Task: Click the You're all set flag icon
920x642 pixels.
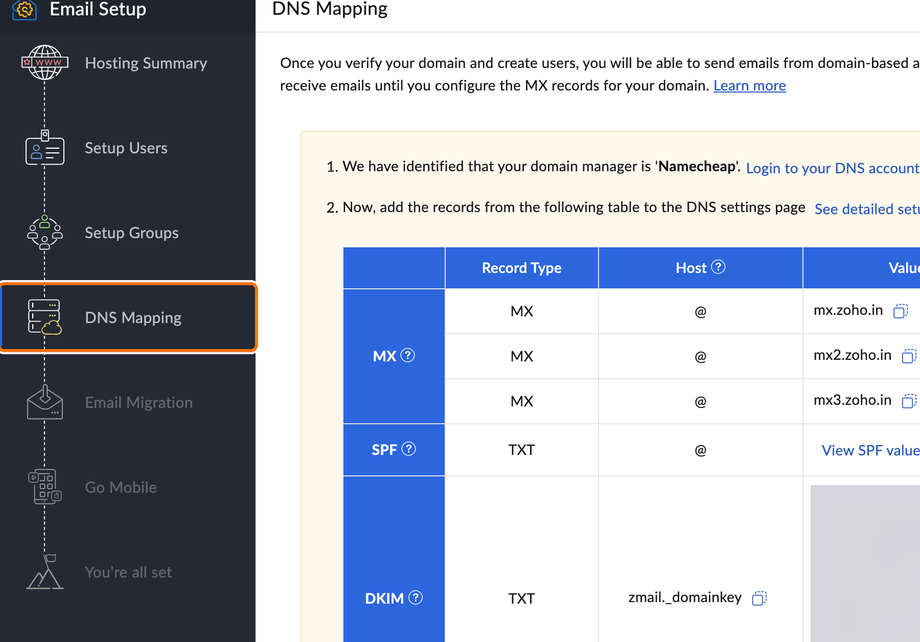Action: 45,572
